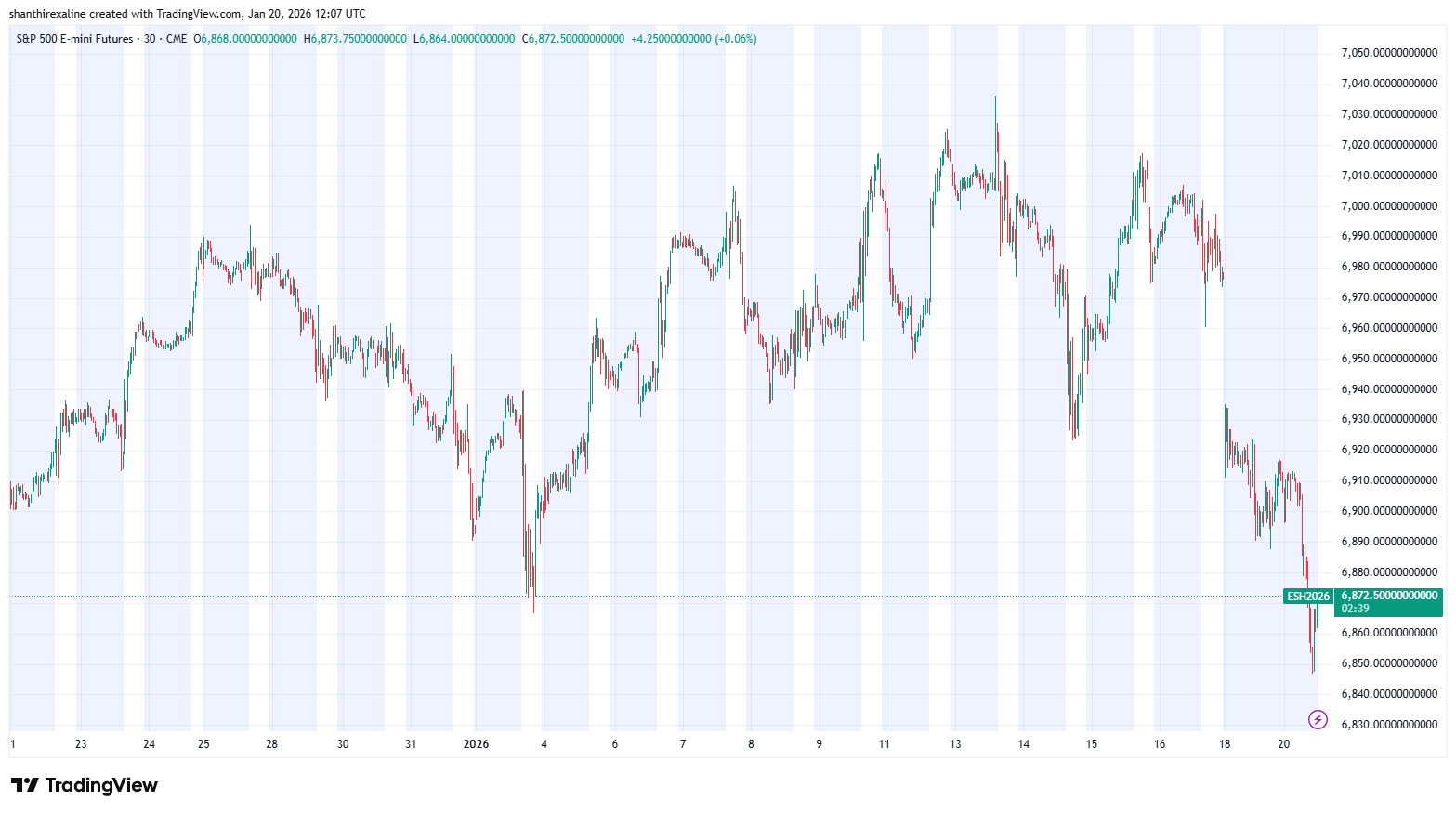Click the close value C6,872.50 in legend
Screen dimensions: 1456x813
tap(573, 39)
